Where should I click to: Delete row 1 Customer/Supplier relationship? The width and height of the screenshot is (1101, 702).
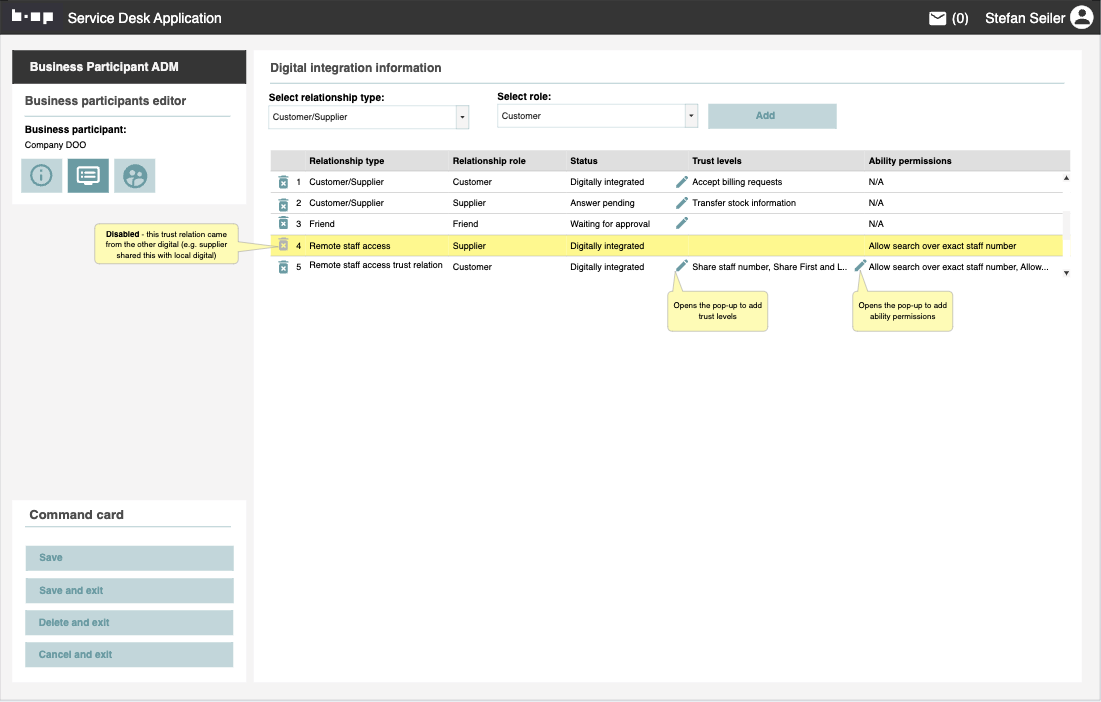pos(283,182)
